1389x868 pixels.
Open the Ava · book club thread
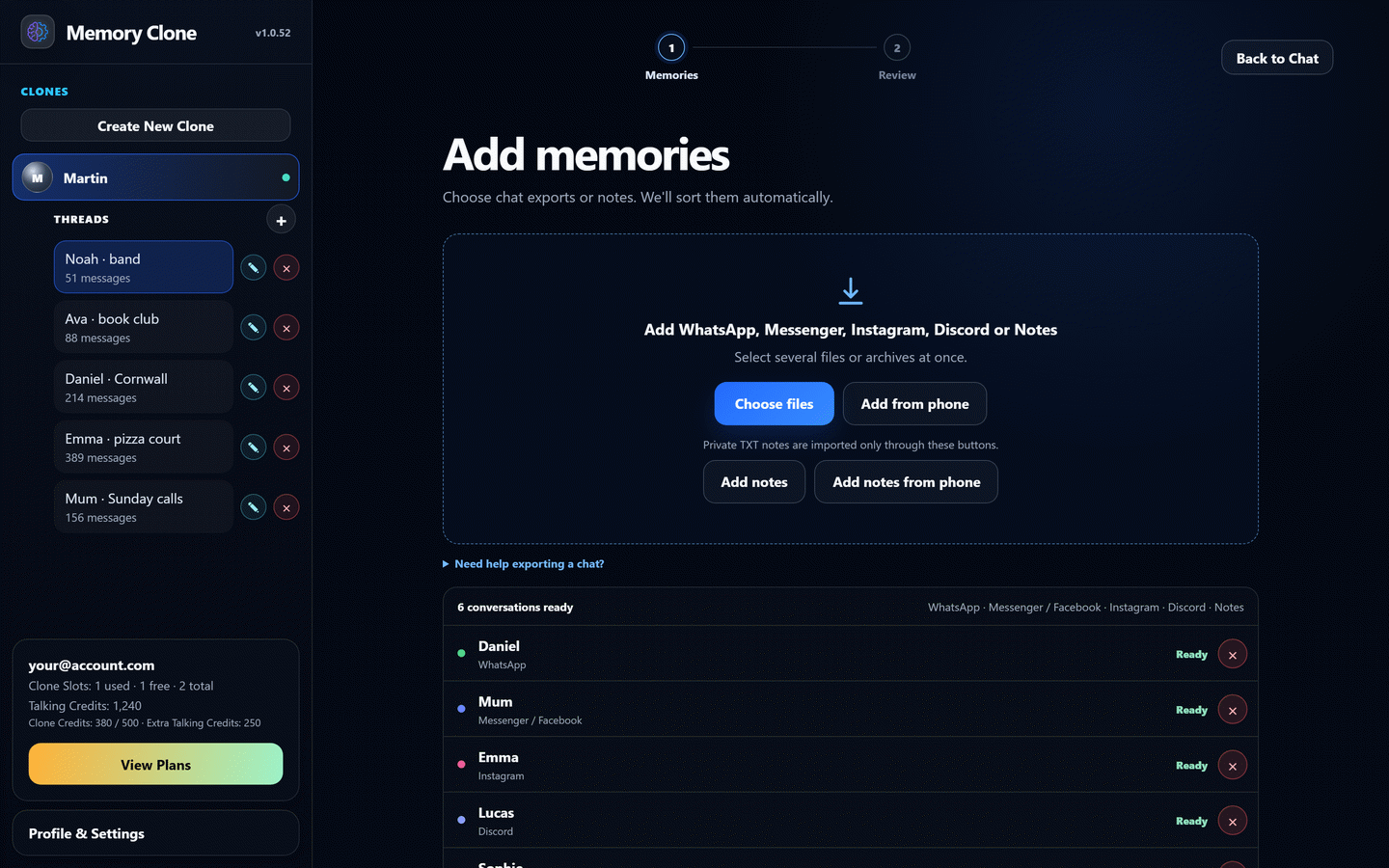pos(144,327)
